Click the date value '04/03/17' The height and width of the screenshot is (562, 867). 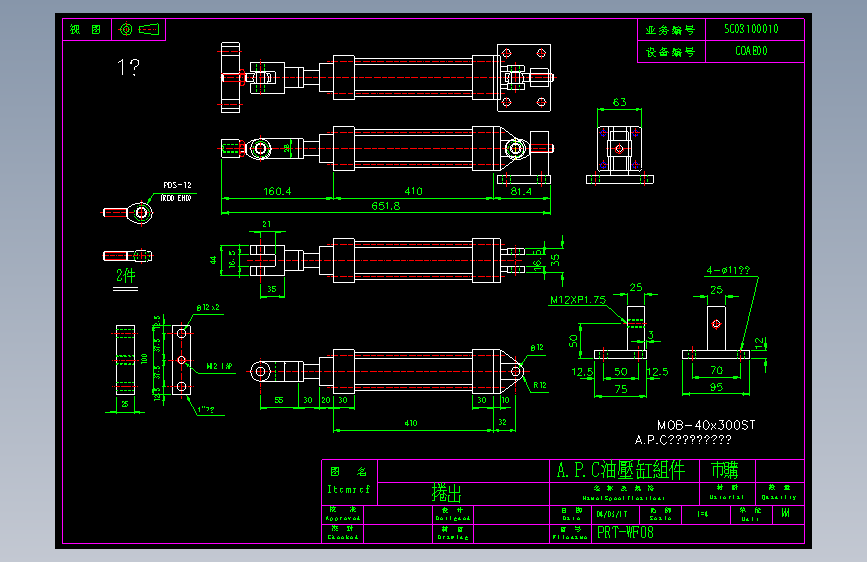click(612, 514)
